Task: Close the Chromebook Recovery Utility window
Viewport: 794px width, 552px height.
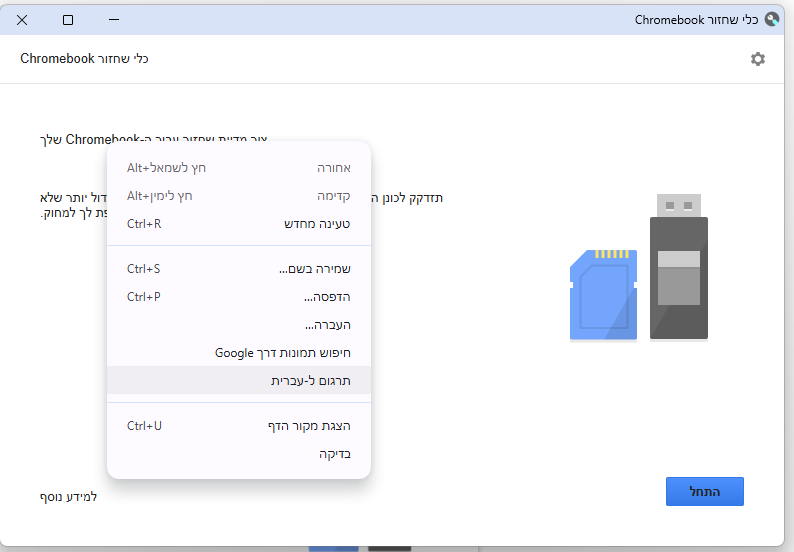Action: (22, 19)
